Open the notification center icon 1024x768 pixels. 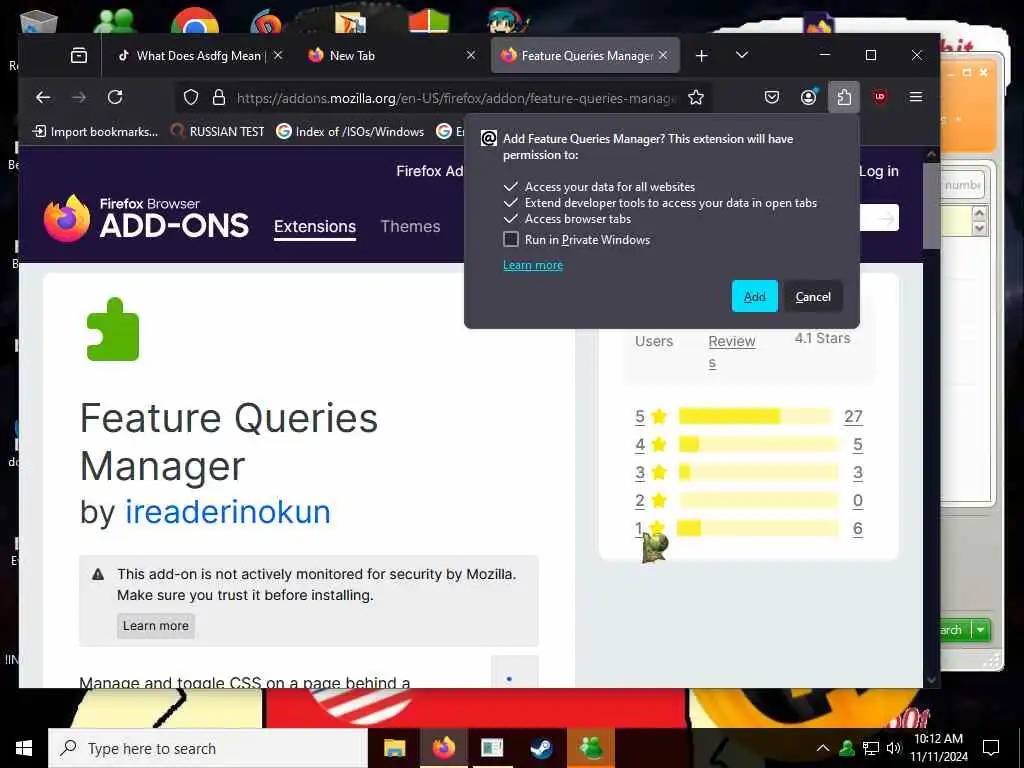[x=991, y=748]
